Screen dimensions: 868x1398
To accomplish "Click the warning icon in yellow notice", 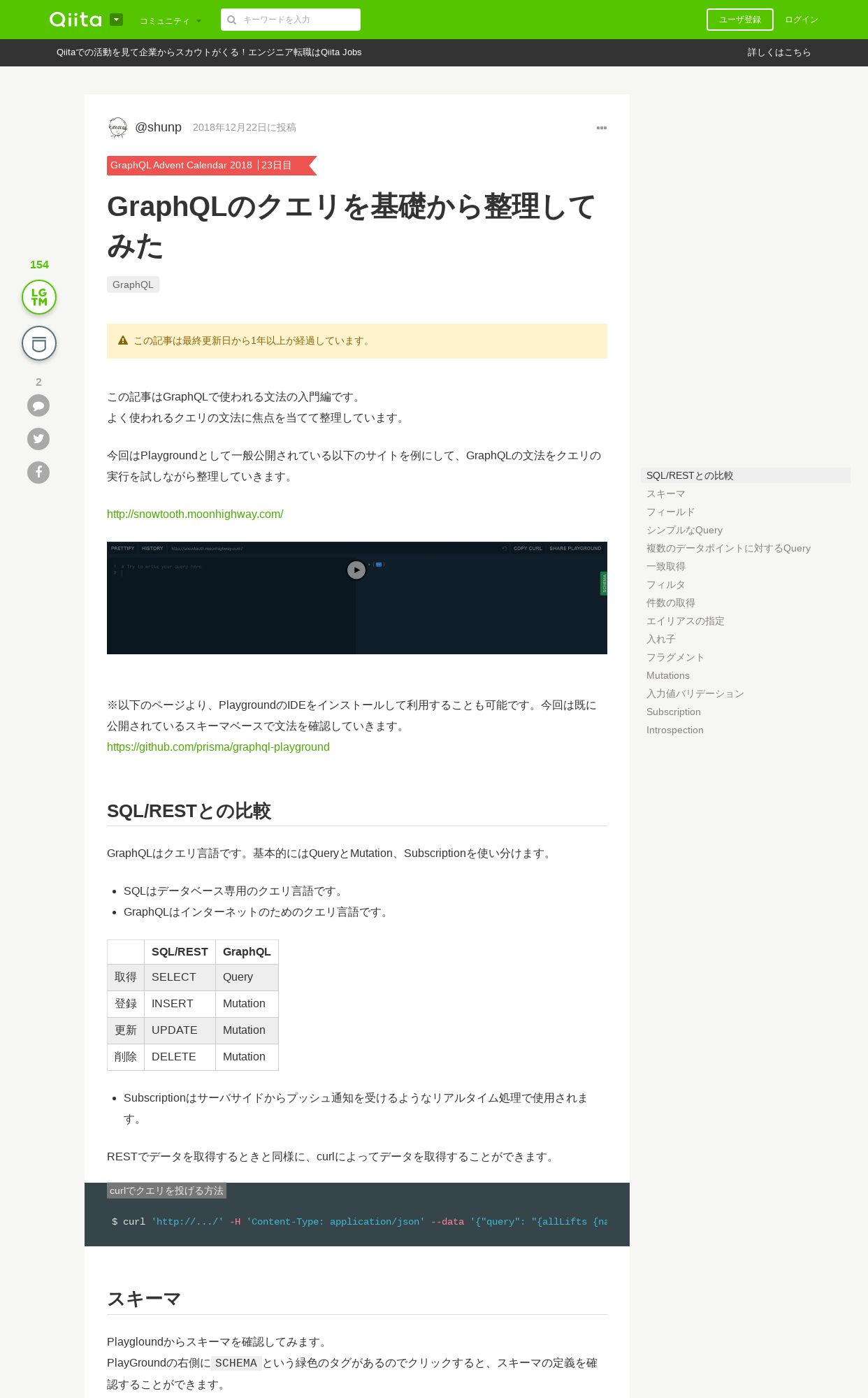I will coord(123,340).
